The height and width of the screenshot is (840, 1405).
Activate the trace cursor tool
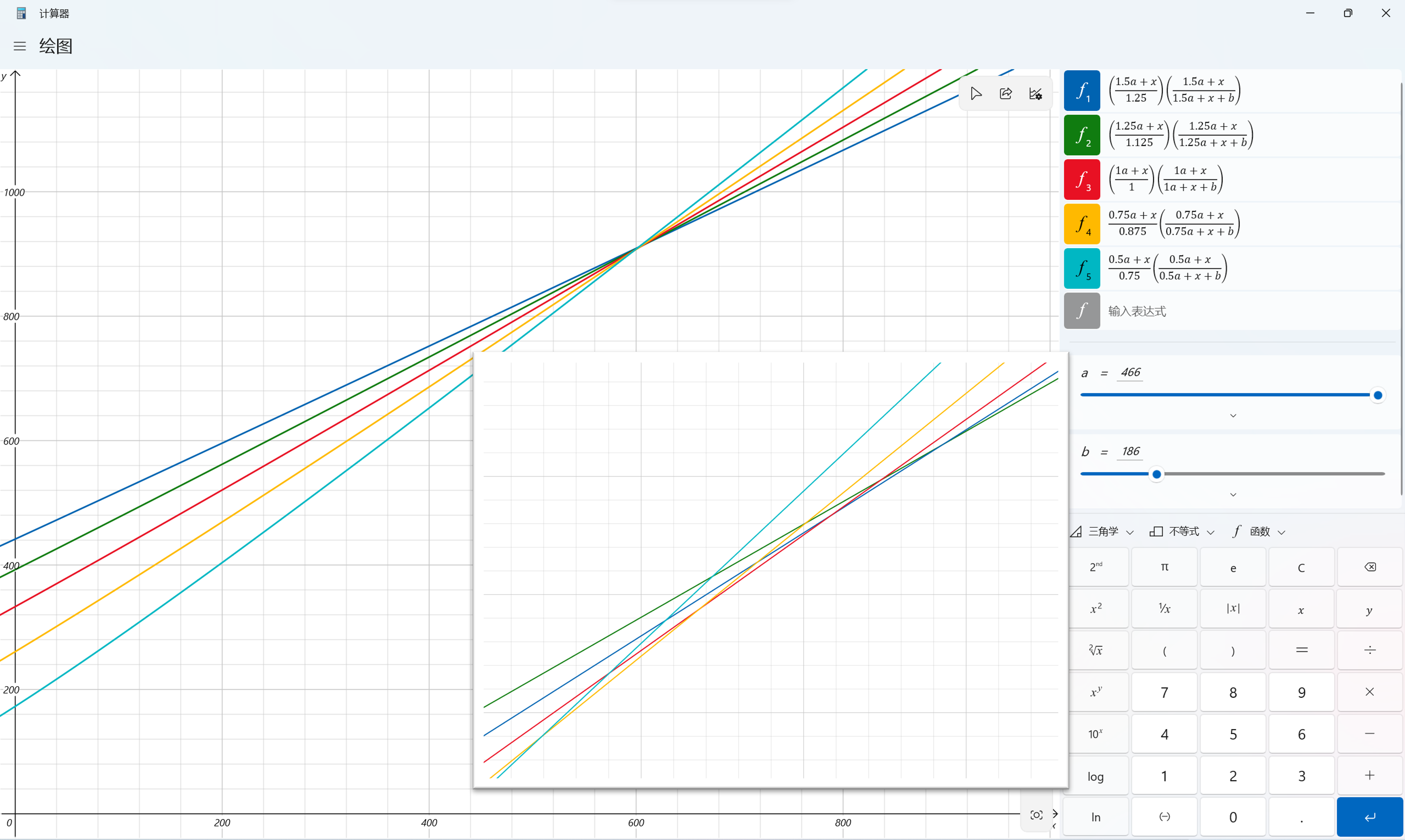[976, 94]
